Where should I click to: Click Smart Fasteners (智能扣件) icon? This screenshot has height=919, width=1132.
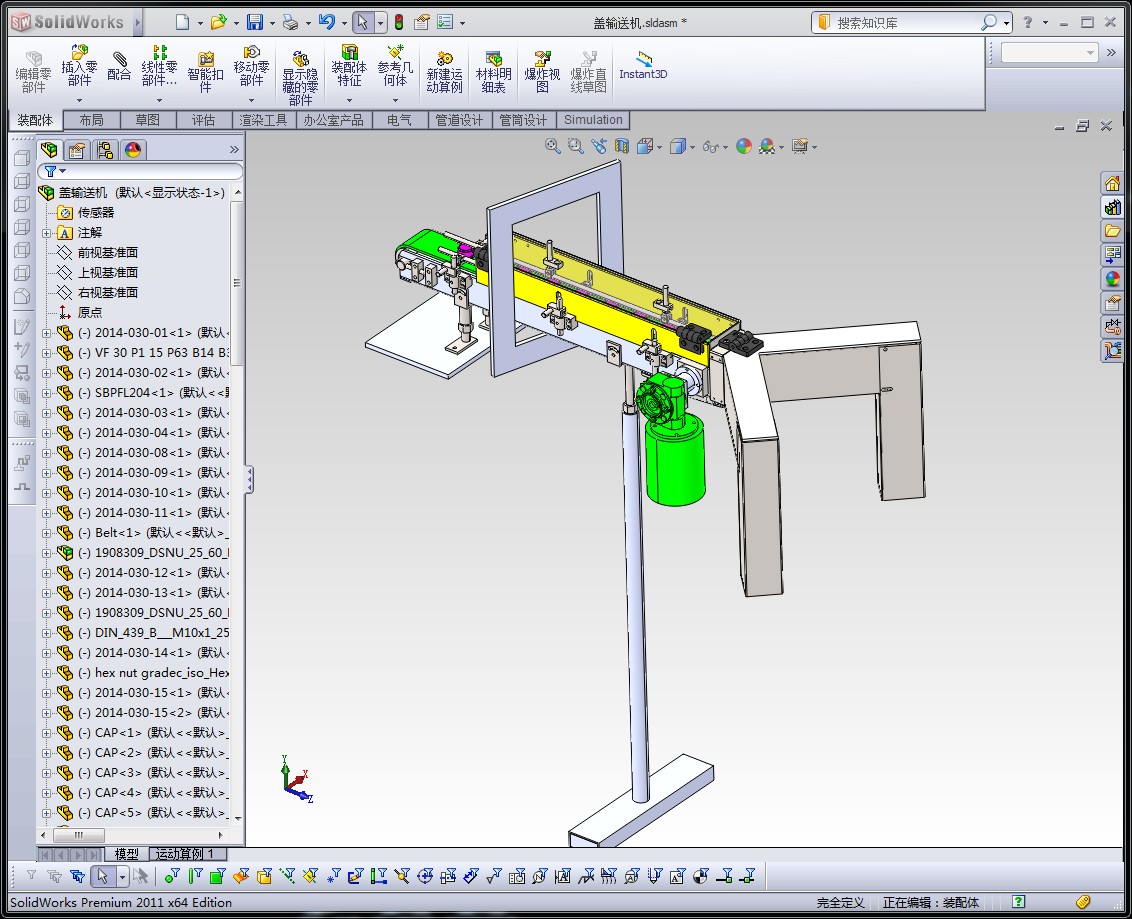point(206,72)
